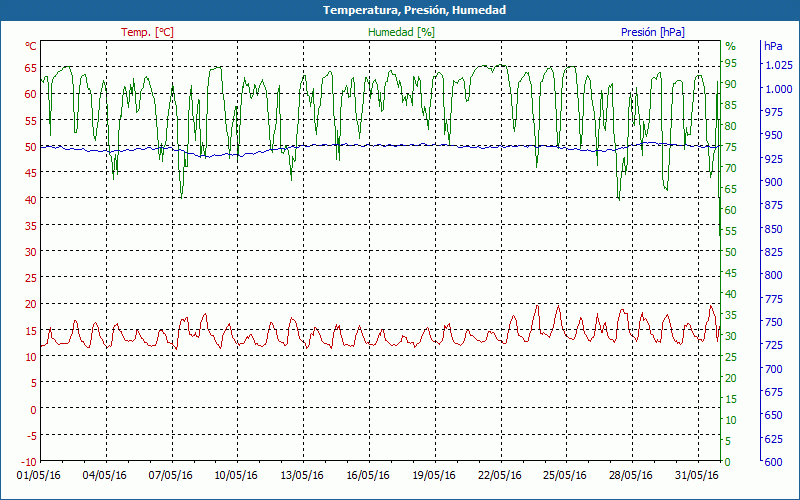Click the date label 28/05/16

(631, 475)
